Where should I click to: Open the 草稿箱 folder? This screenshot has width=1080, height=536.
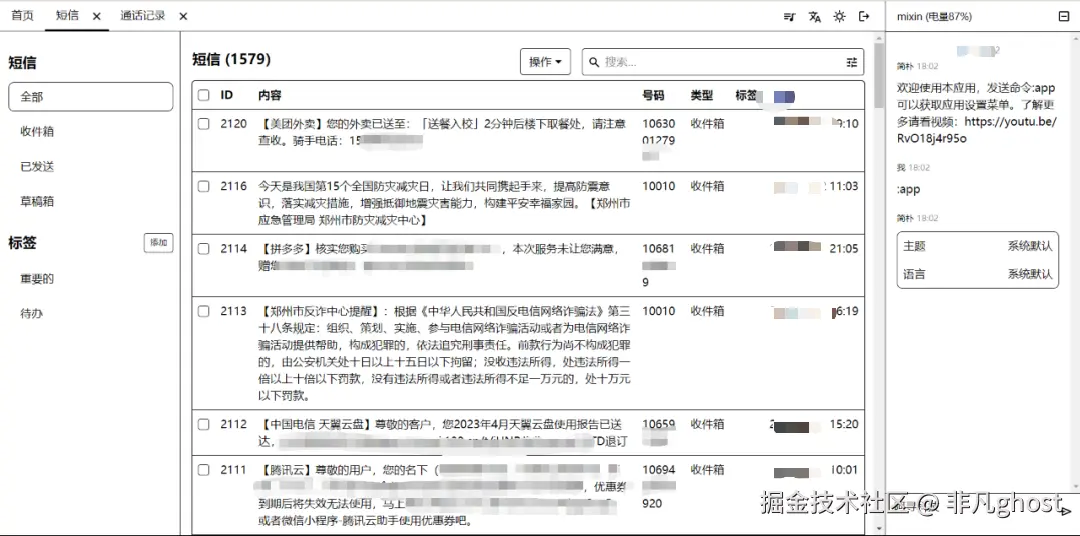coord(37,202)
